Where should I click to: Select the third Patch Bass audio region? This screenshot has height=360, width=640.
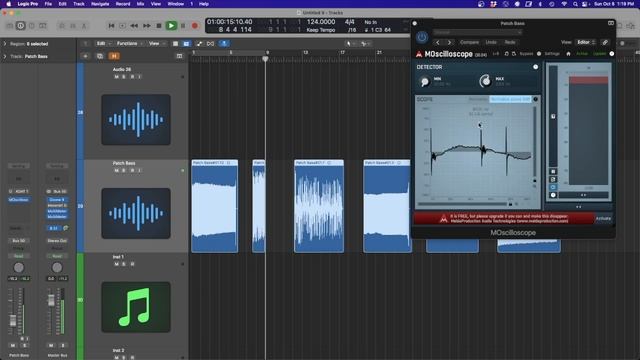click(319, 206)
